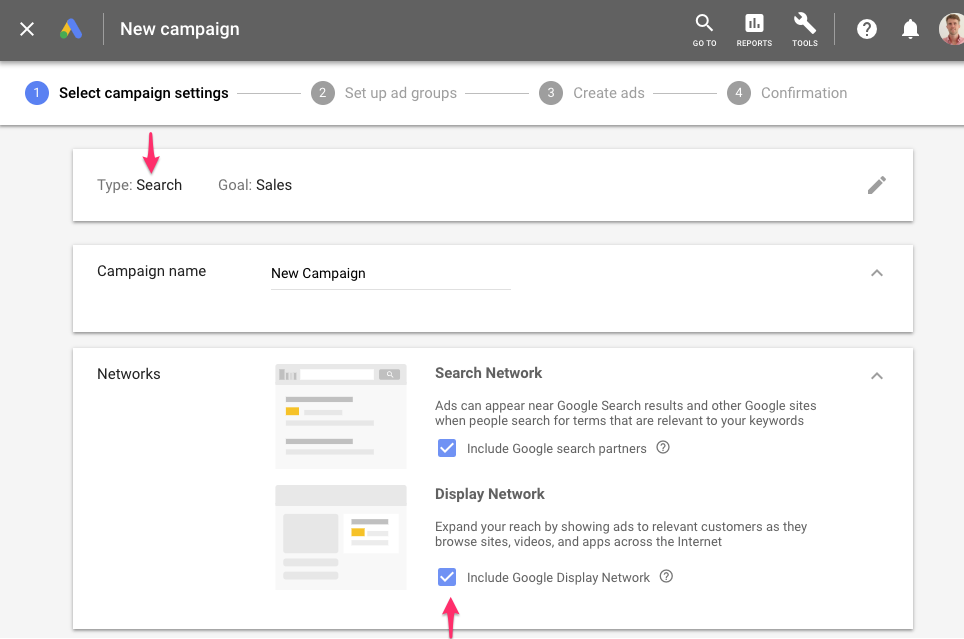Open the notifications bell

click(x=910, y=29)
